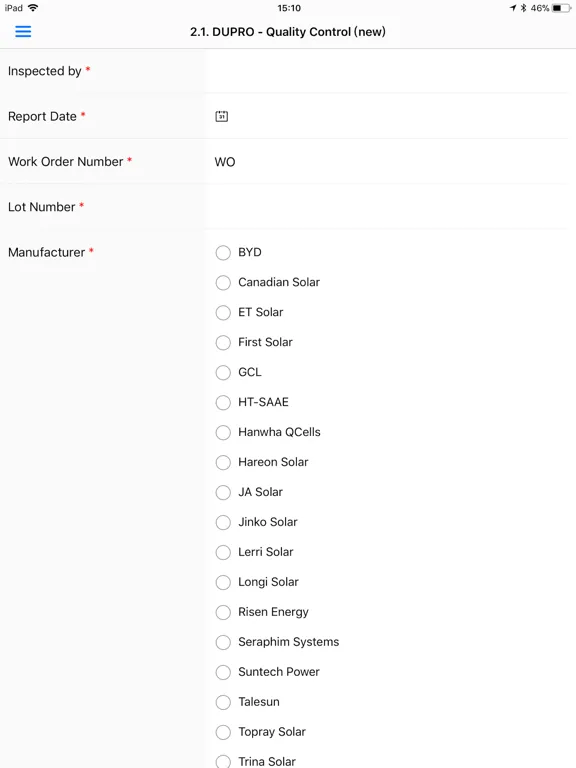This screenshot has width=576, height=768.
Task: Tap the battery status icon
Action: (x=561, y=8)
